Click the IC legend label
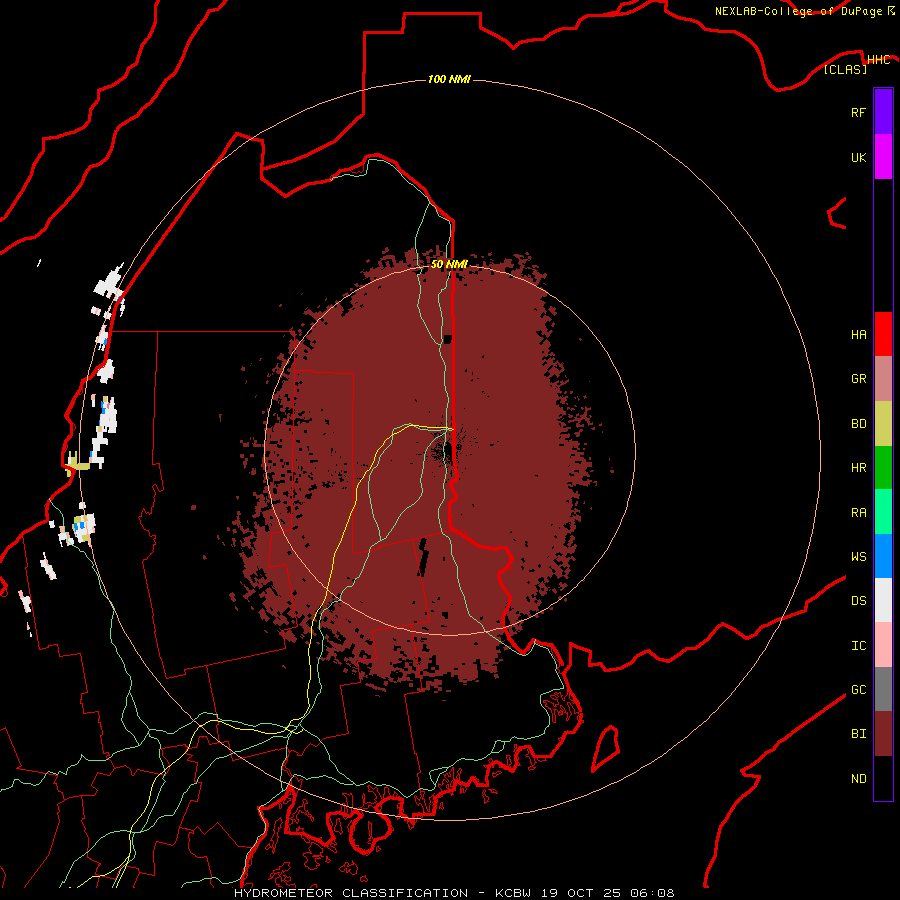 [x=858, y=646]
